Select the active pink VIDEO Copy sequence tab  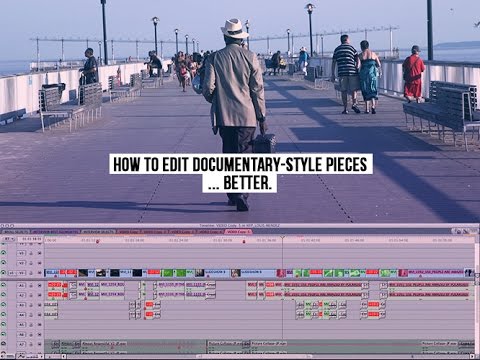click(239, 231)
